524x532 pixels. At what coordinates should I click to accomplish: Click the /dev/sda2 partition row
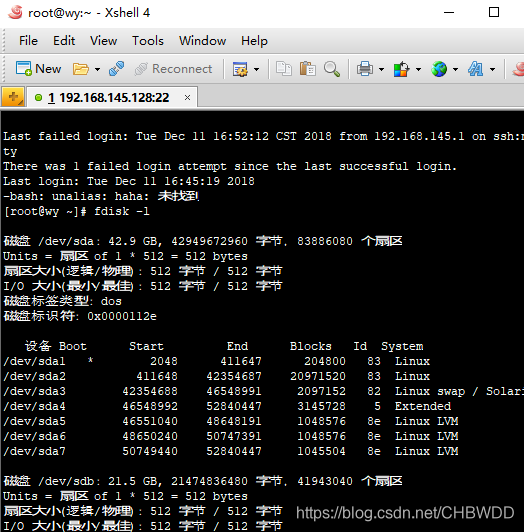pos(217,376)
